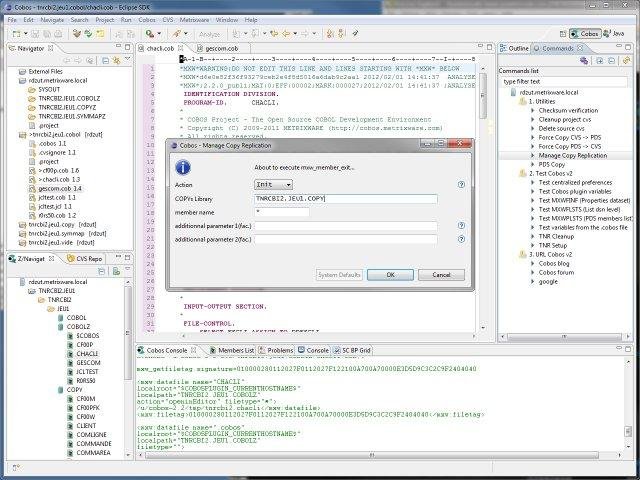Switch to the Java perspective
The image size is (640, 480).
[617, 33]
